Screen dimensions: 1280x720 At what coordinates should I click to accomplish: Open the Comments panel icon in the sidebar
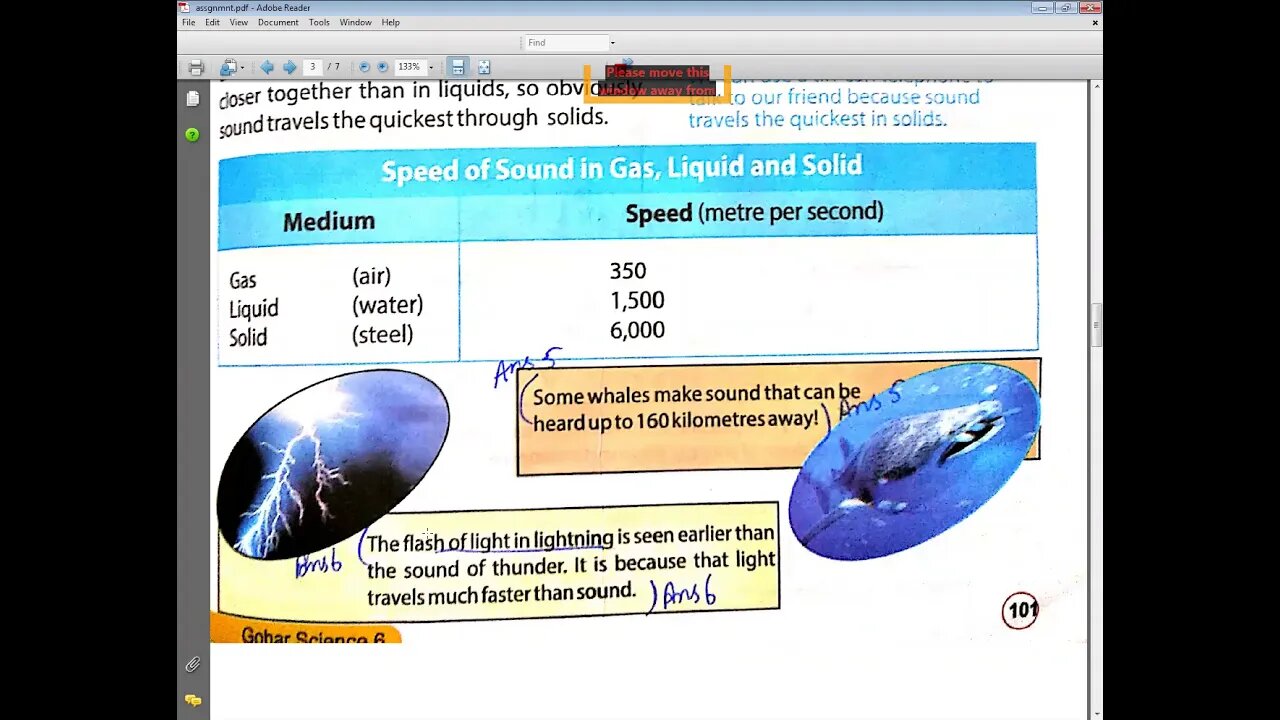193,701
